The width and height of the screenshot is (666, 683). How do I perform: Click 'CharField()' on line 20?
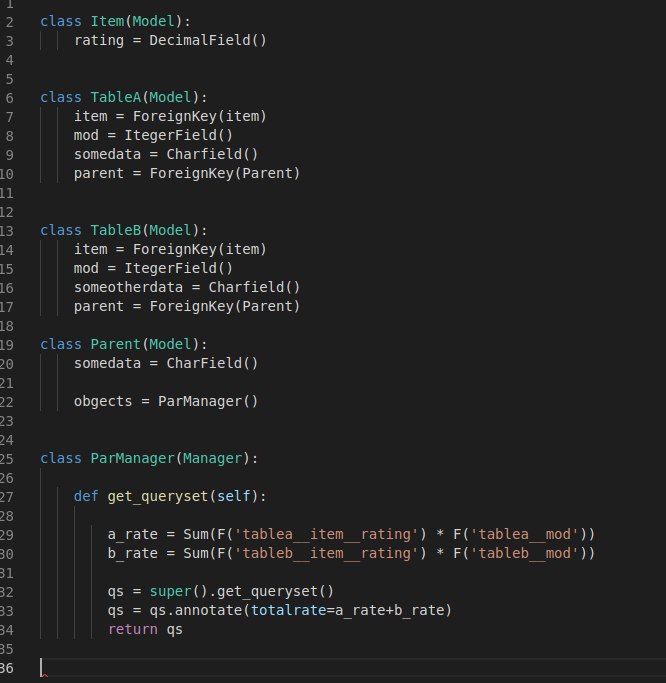click(x=212, y=363)
